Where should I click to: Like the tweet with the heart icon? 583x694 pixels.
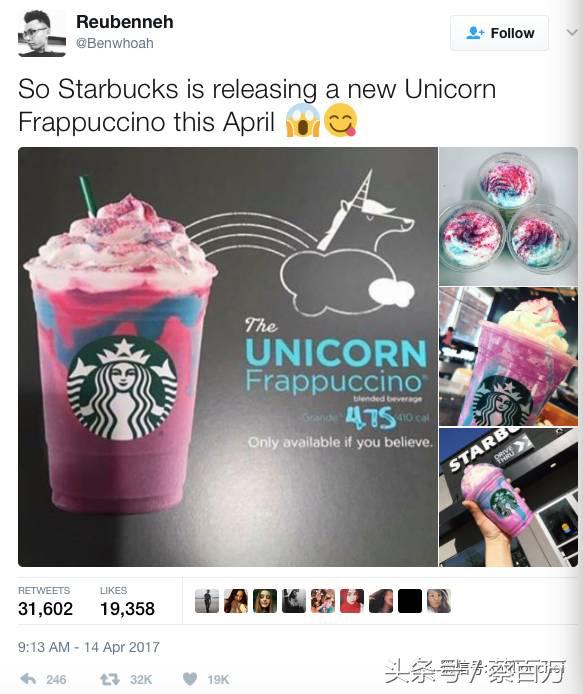(190, 679)
